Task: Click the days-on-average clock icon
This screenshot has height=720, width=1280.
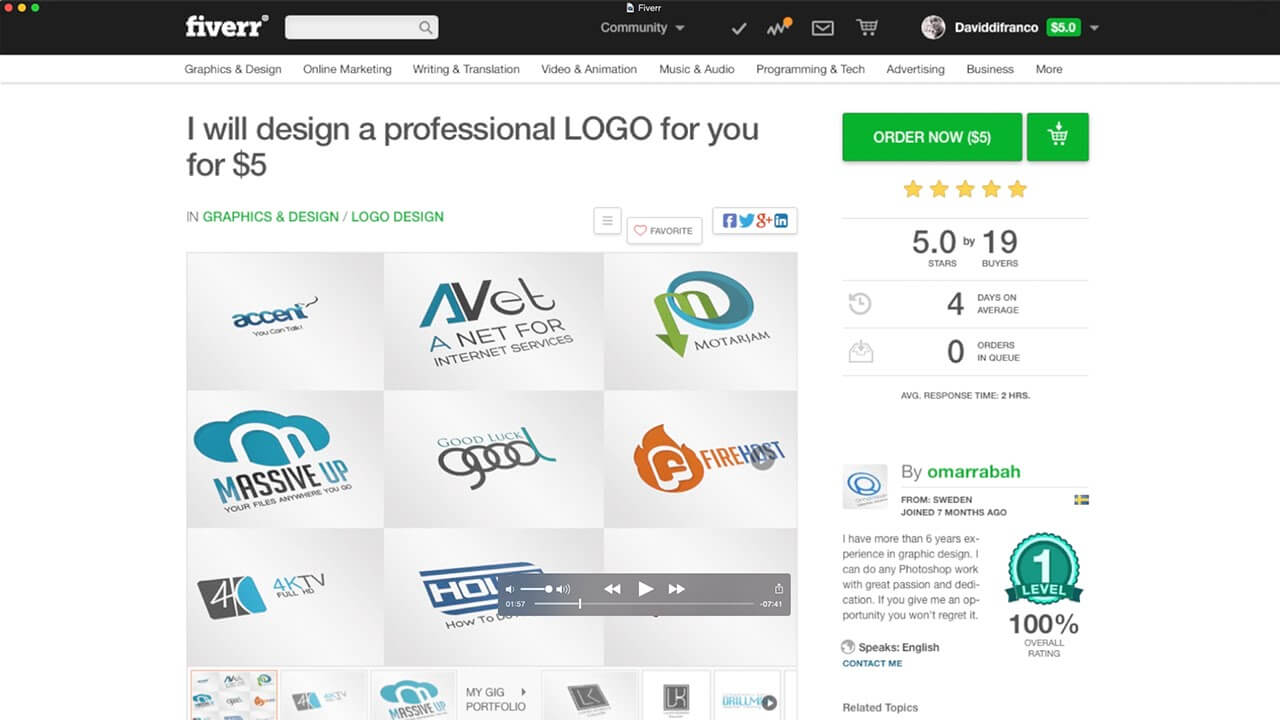Action: pos(859,304)
